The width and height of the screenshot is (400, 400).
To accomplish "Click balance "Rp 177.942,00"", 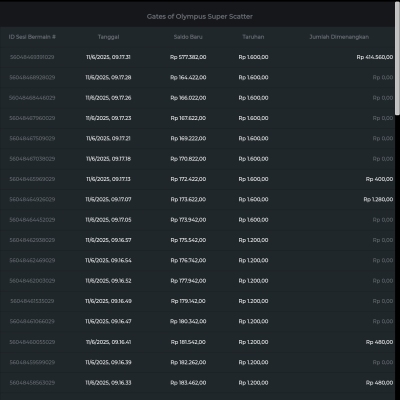I will (188, 281).
